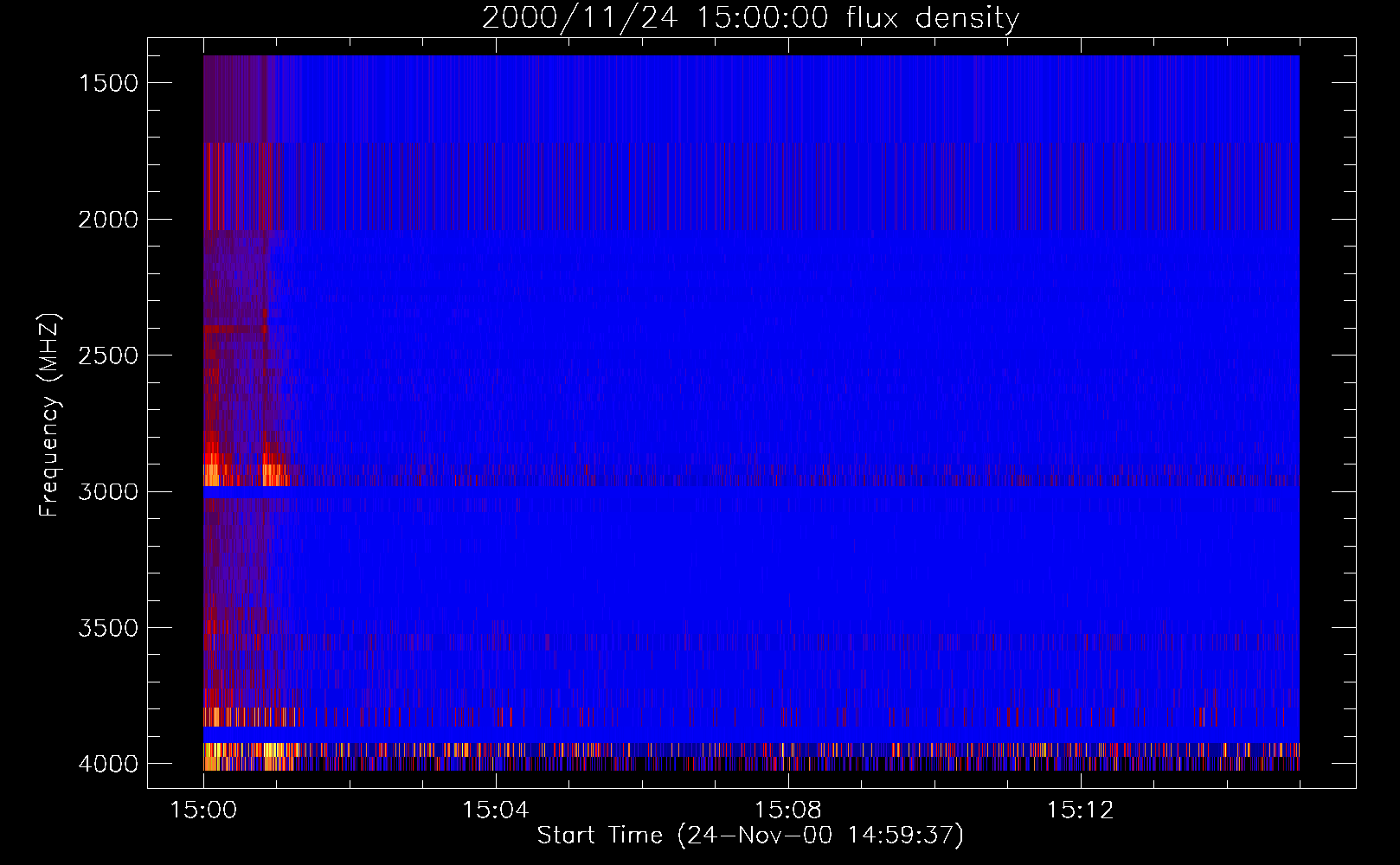The image size is (1400, 865).
Task: Click the 4000 frequency tick label
Action: 108,764
